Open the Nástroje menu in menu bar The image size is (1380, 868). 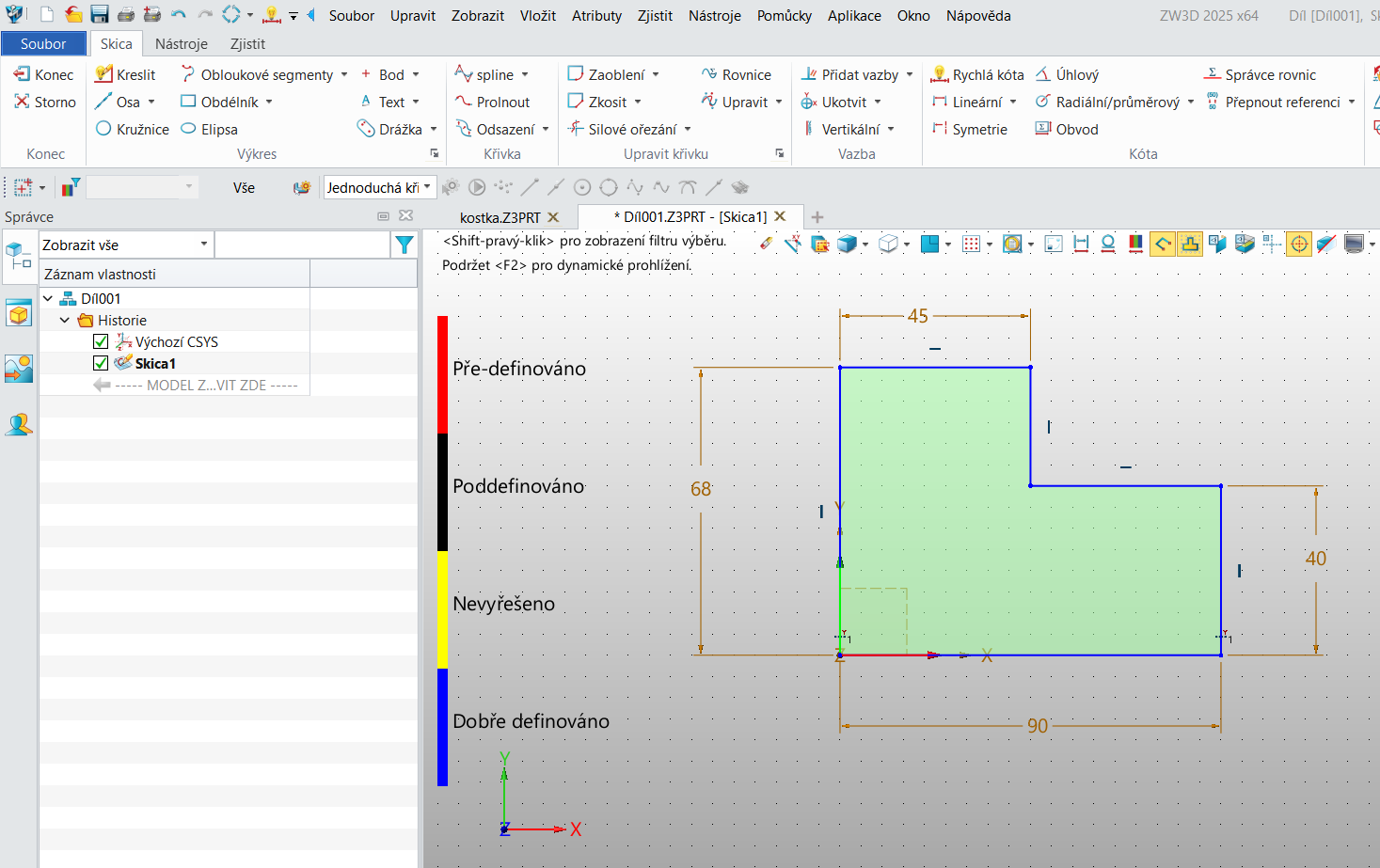[x=714, y=16]
